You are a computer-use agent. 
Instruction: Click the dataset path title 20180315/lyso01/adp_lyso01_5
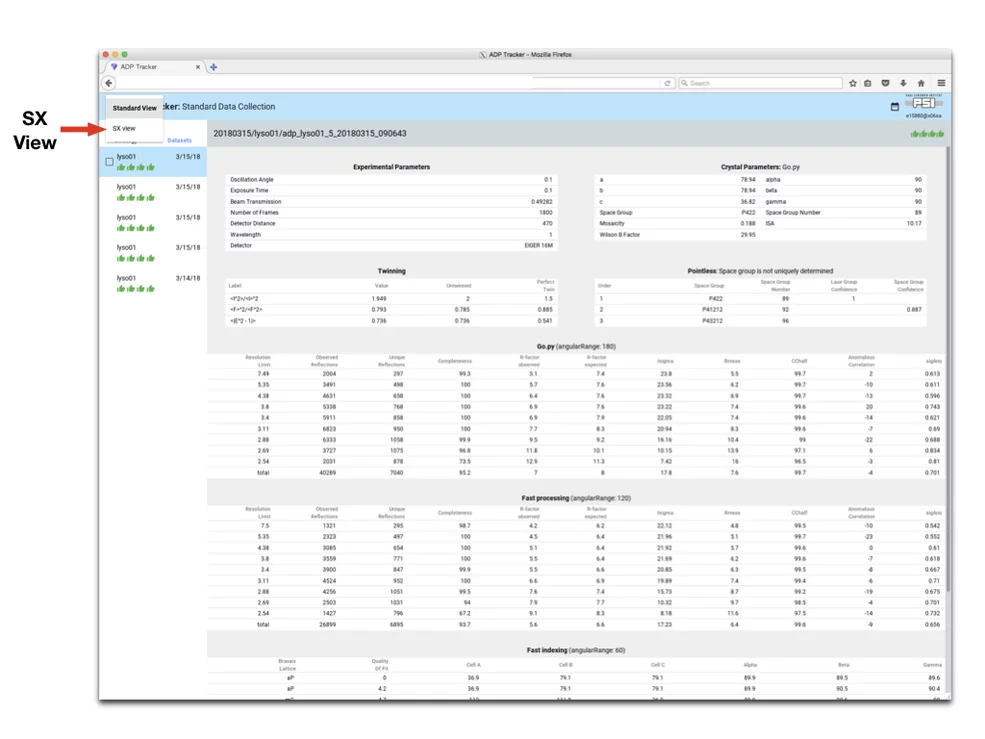310,134
